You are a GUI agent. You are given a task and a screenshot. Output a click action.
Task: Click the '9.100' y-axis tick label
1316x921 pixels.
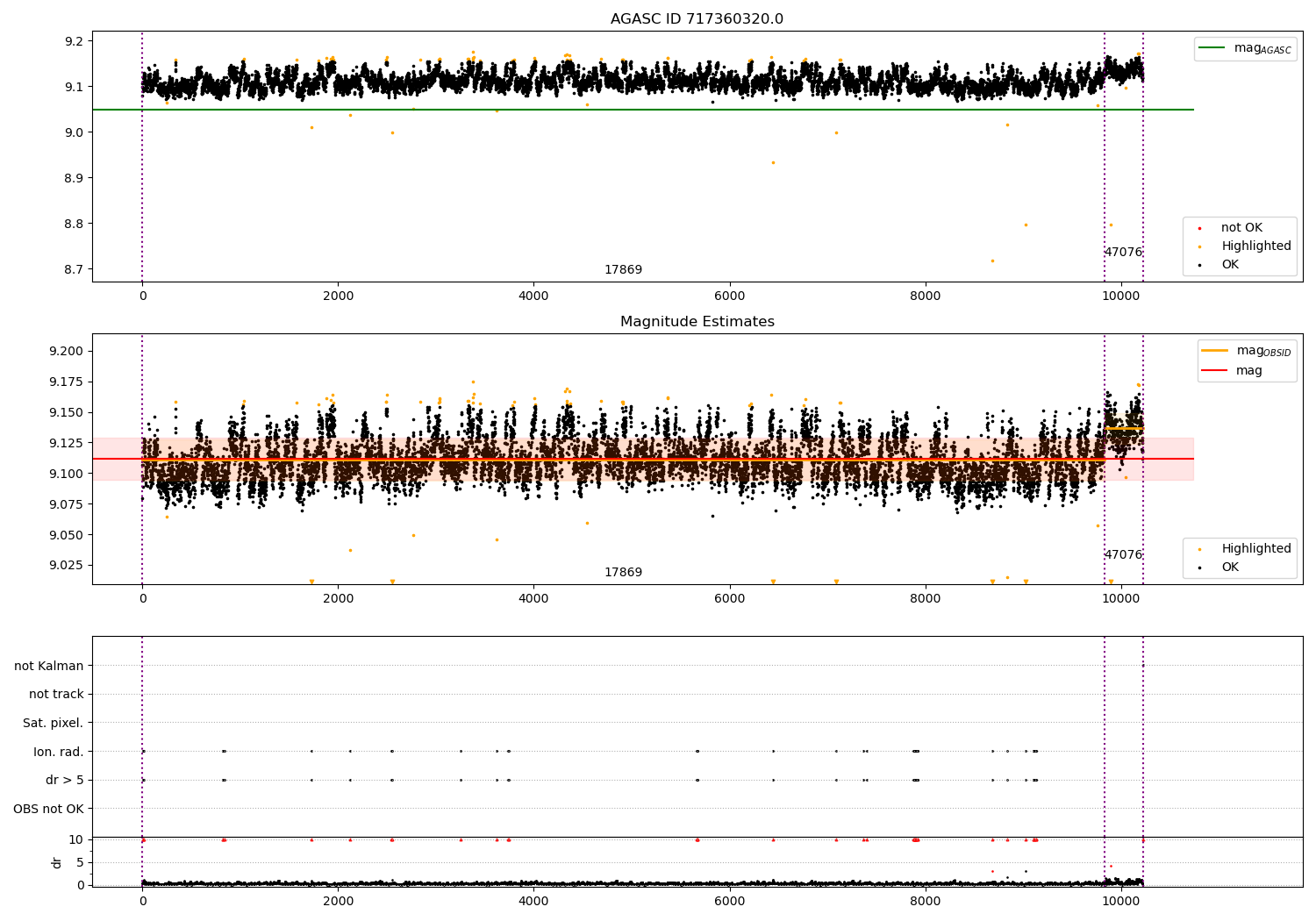pos(67,475)
